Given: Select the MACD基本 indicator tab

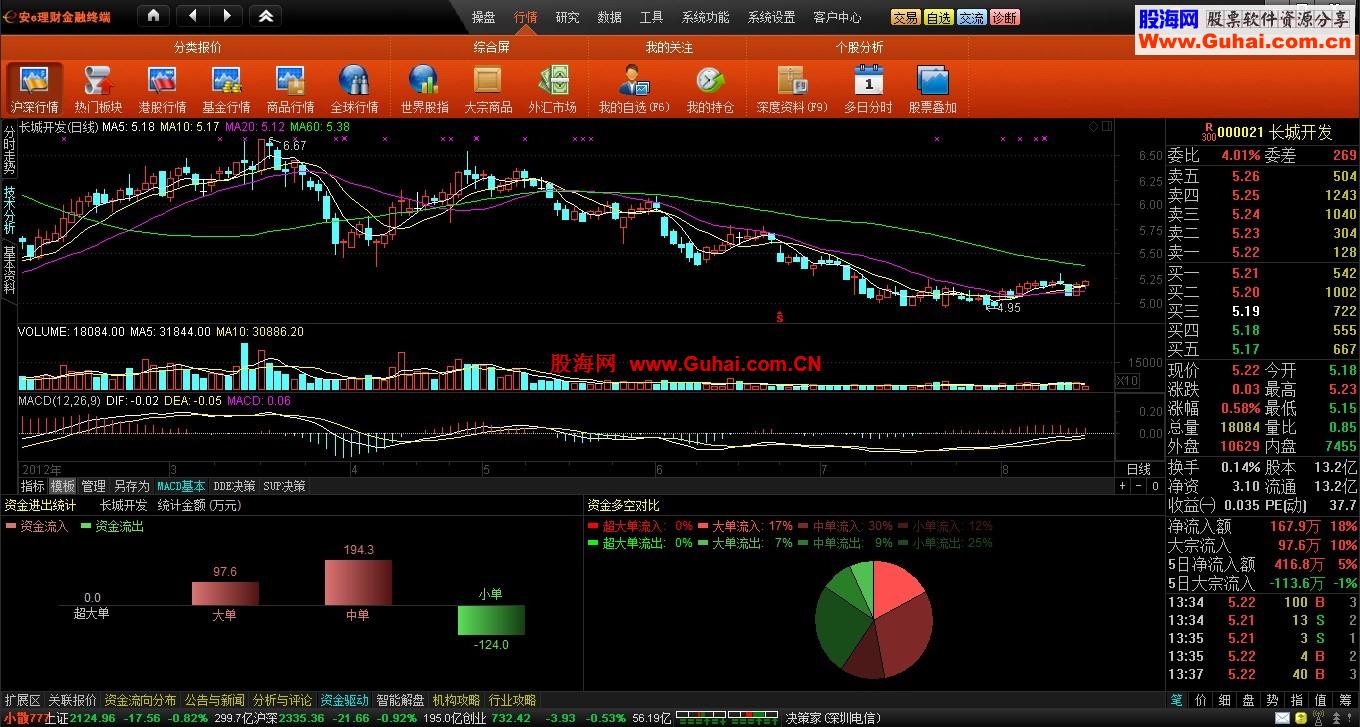Looking at the screenshot, I should [x=182, y=486].
